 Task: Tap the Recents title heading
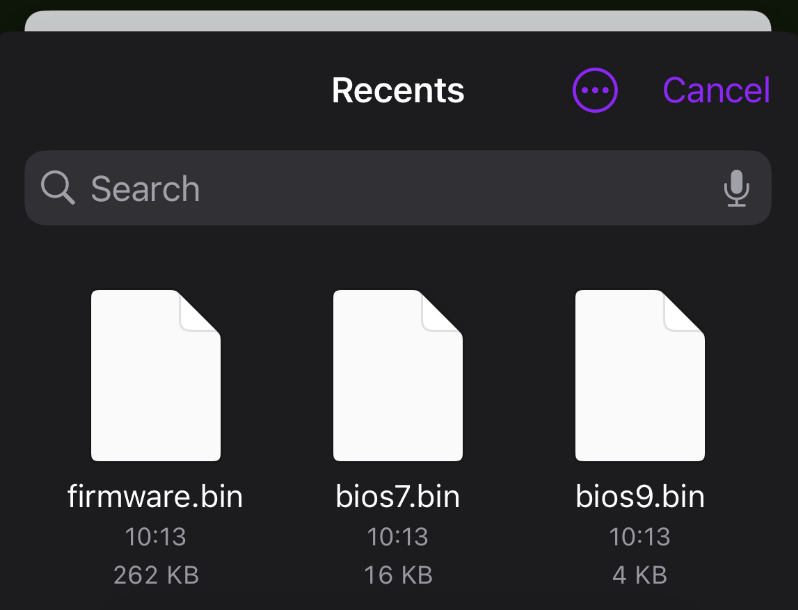tap(398, 91)
